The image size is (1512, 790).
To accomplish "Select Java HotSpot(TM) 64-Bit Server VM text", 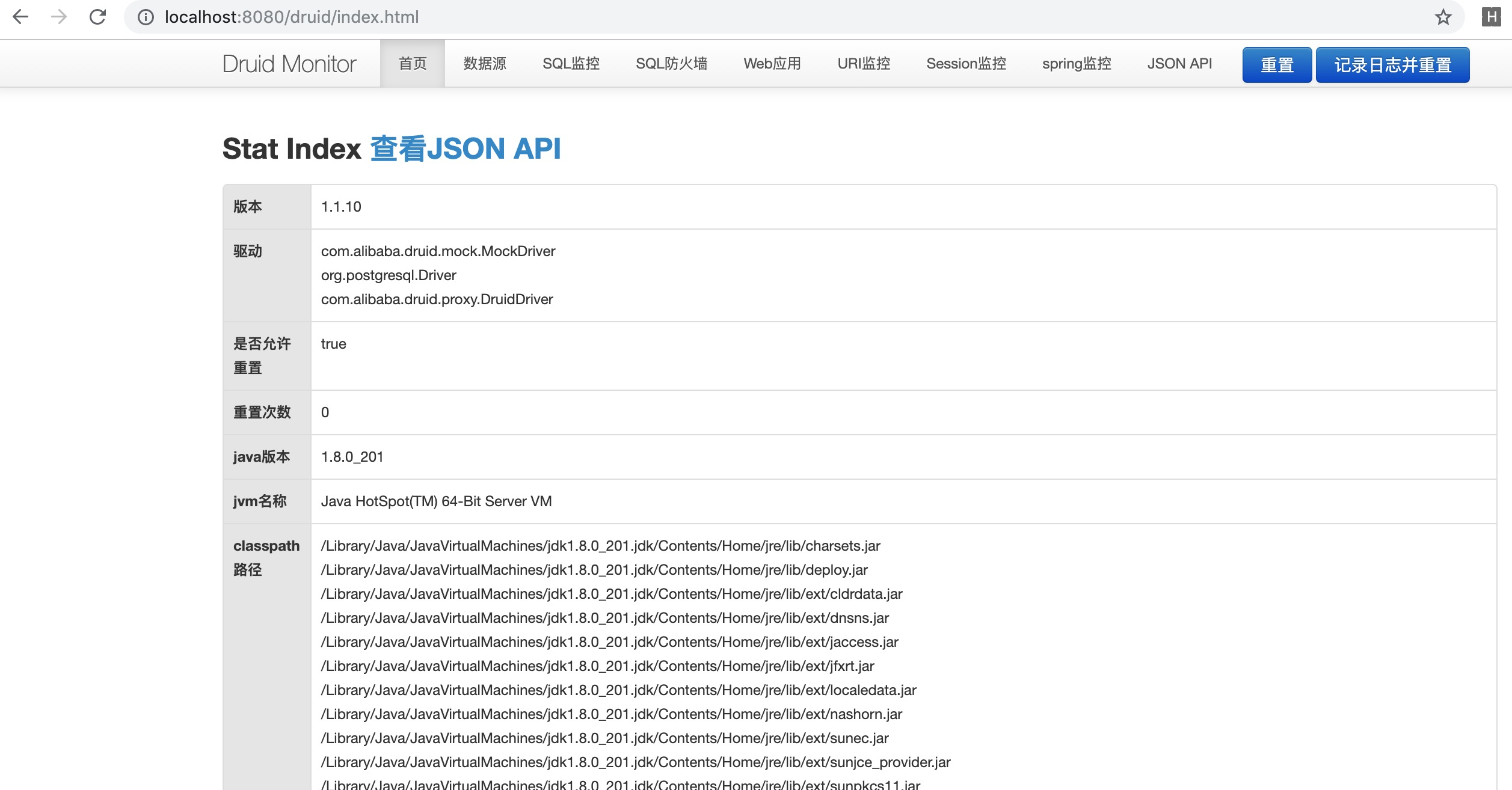I will tap(436, 501).
